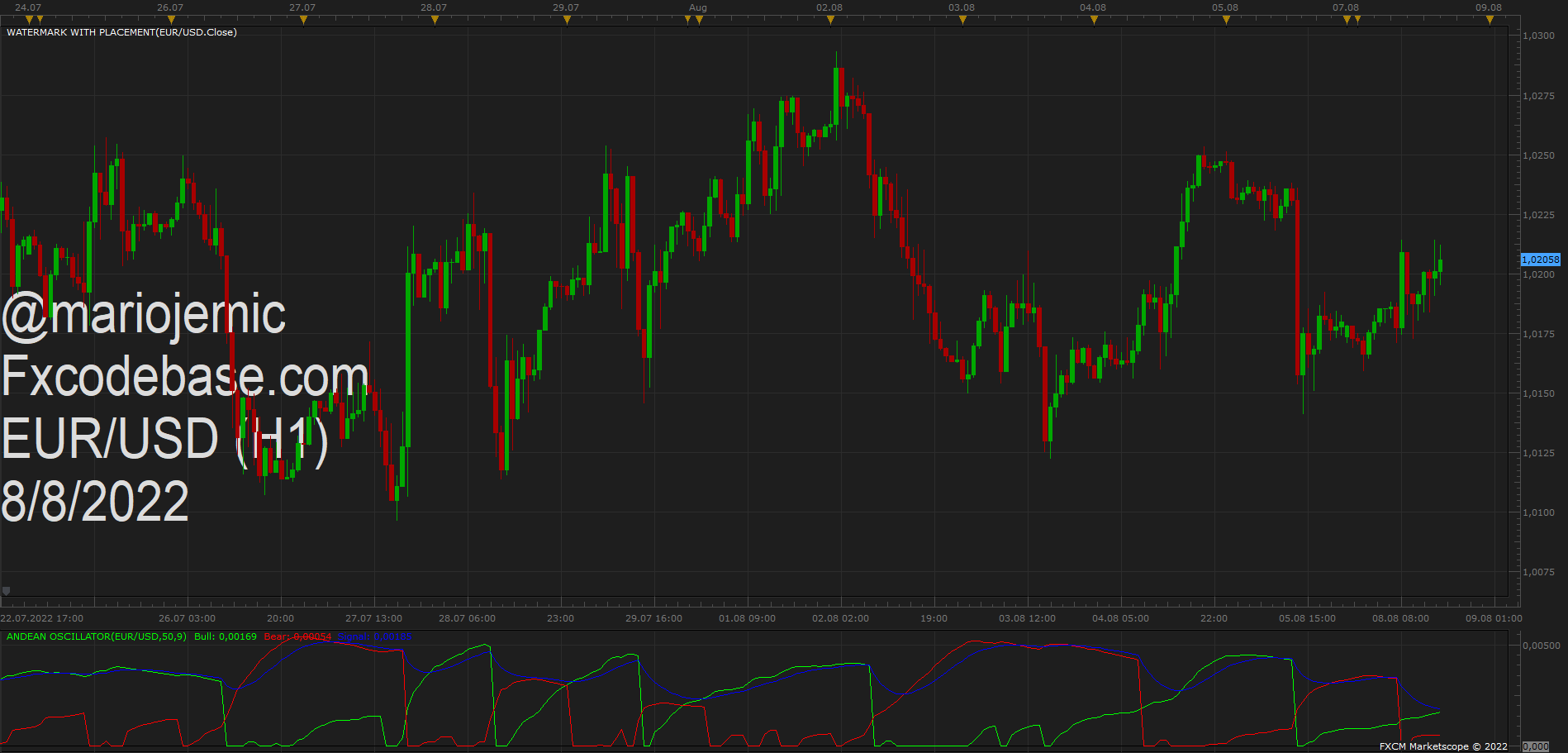Click the 26.07 day marker triangle
Viewport: 1568px width, 753px height.
point(171,20)
